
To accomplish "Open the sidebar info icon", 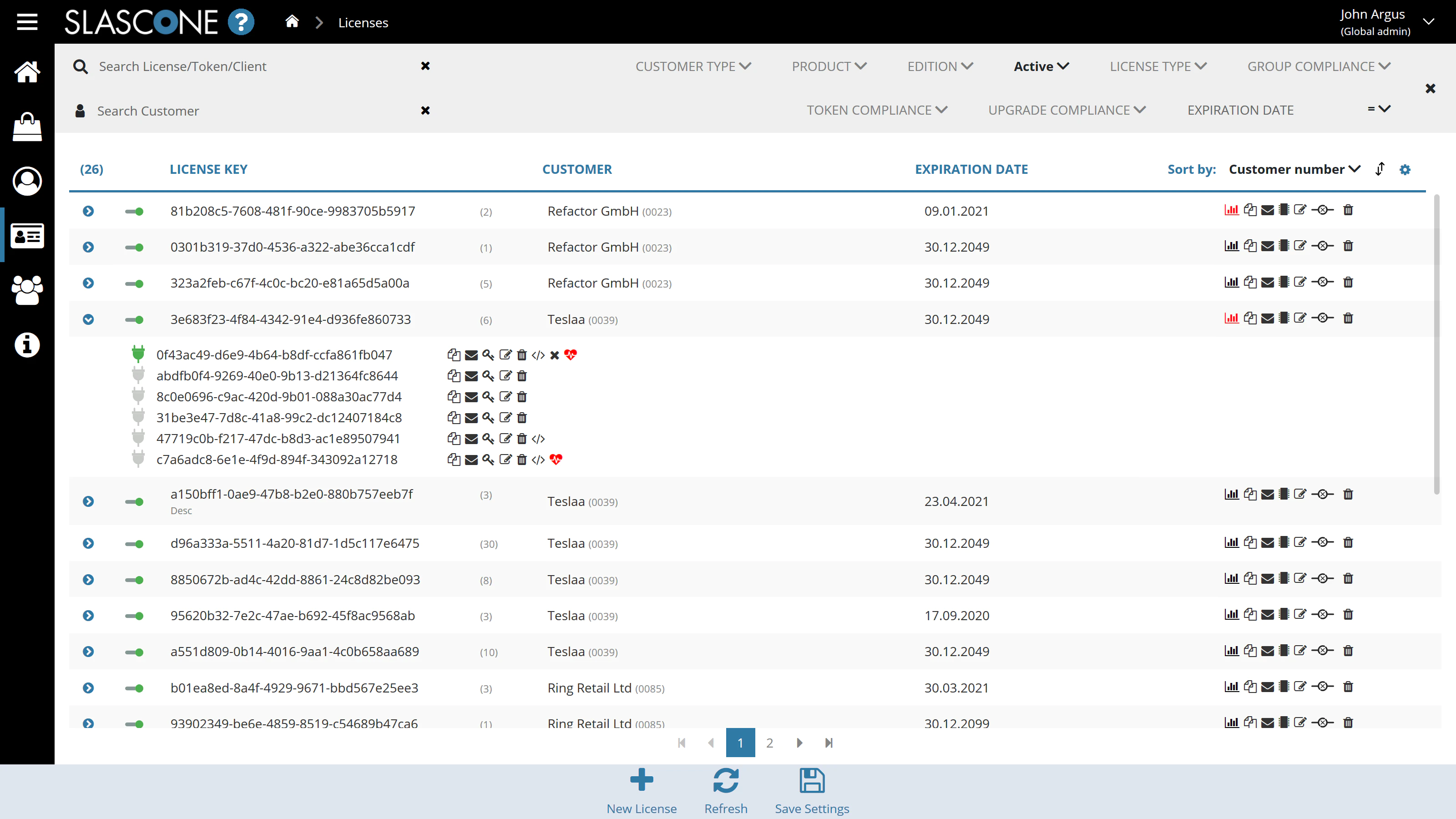I will (x=26, y=344).
